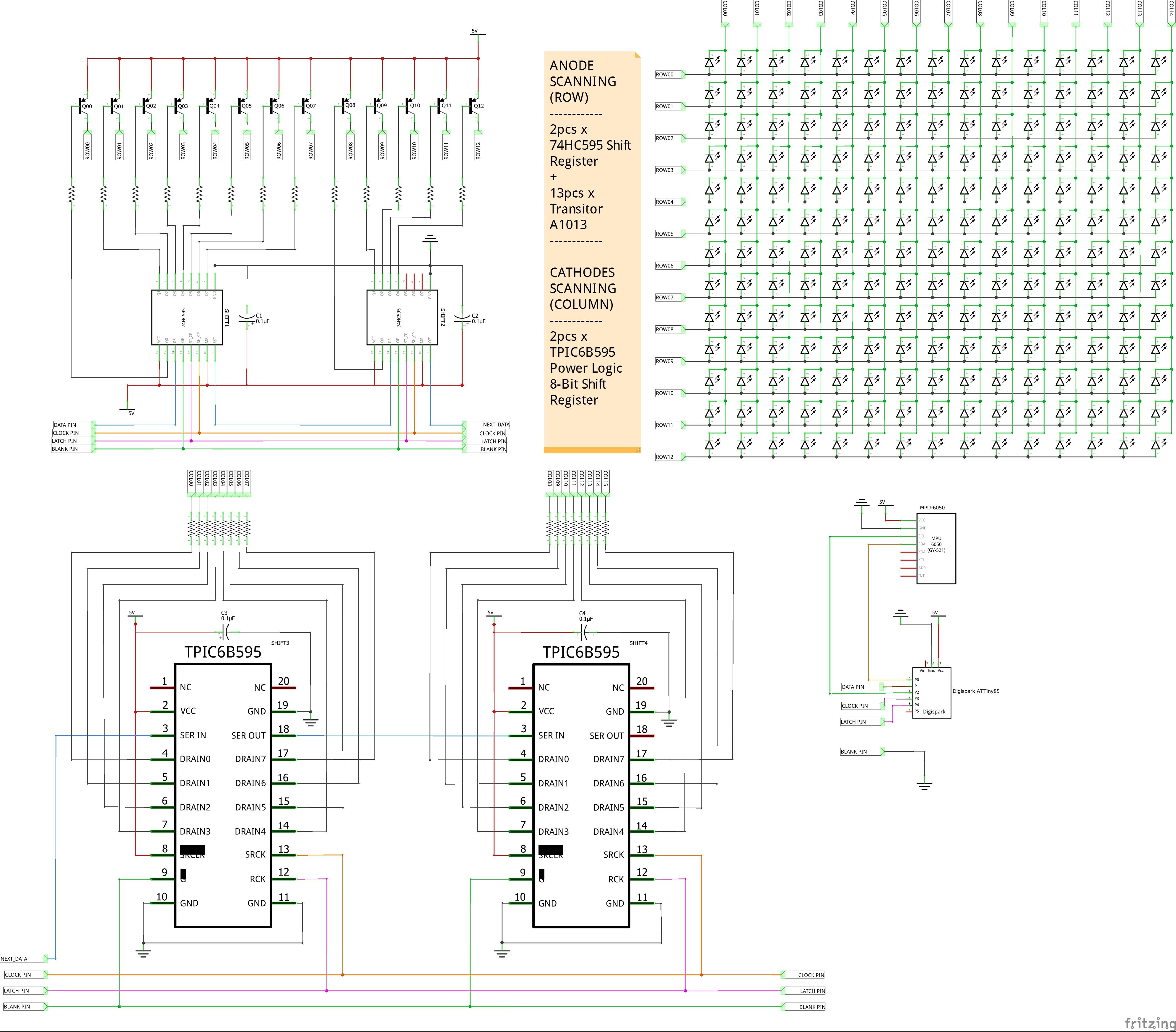Click LATCH PIN label next to Digispark
The image size is (1176, 1032).
[863, 722]
